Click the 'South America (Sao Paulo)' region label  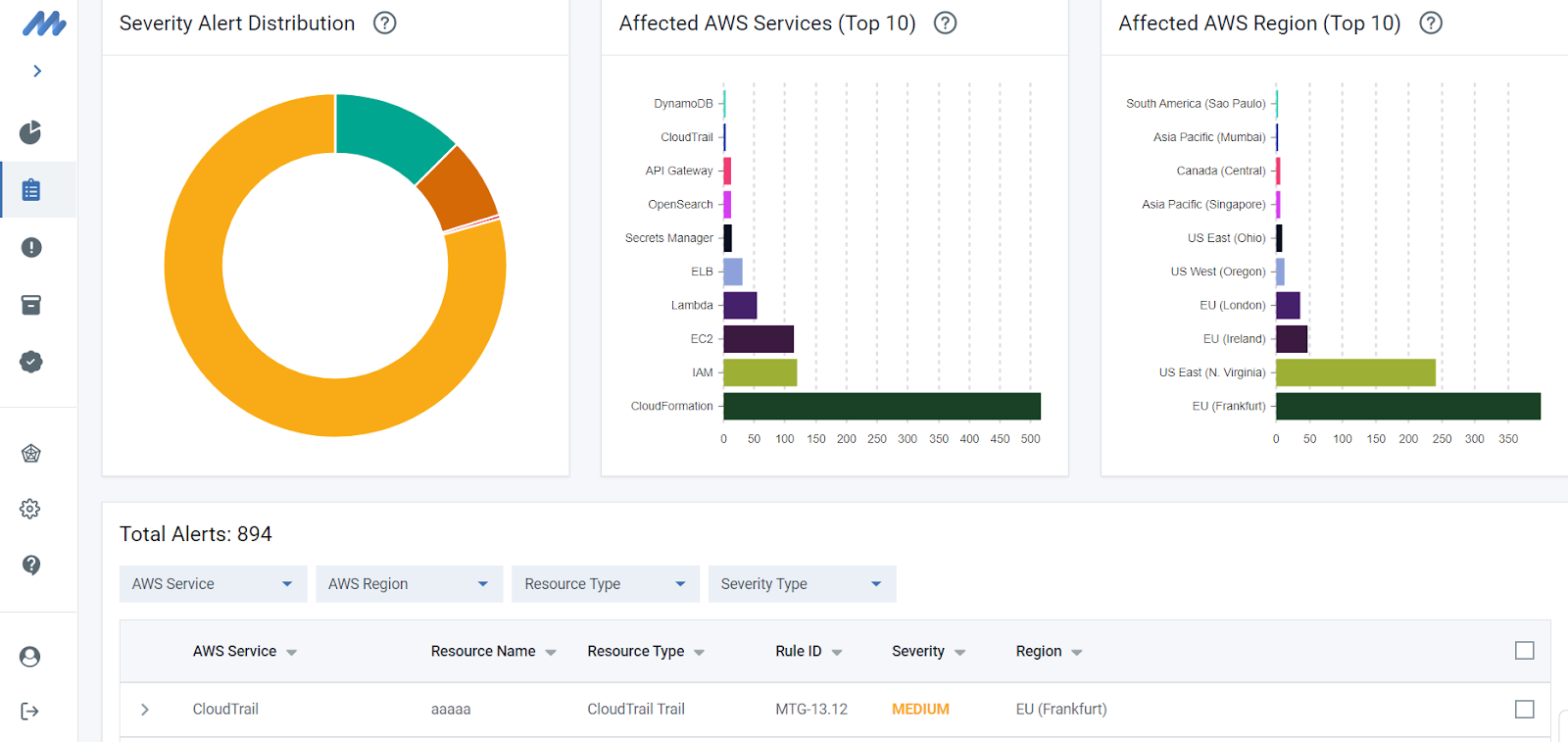1196,103
